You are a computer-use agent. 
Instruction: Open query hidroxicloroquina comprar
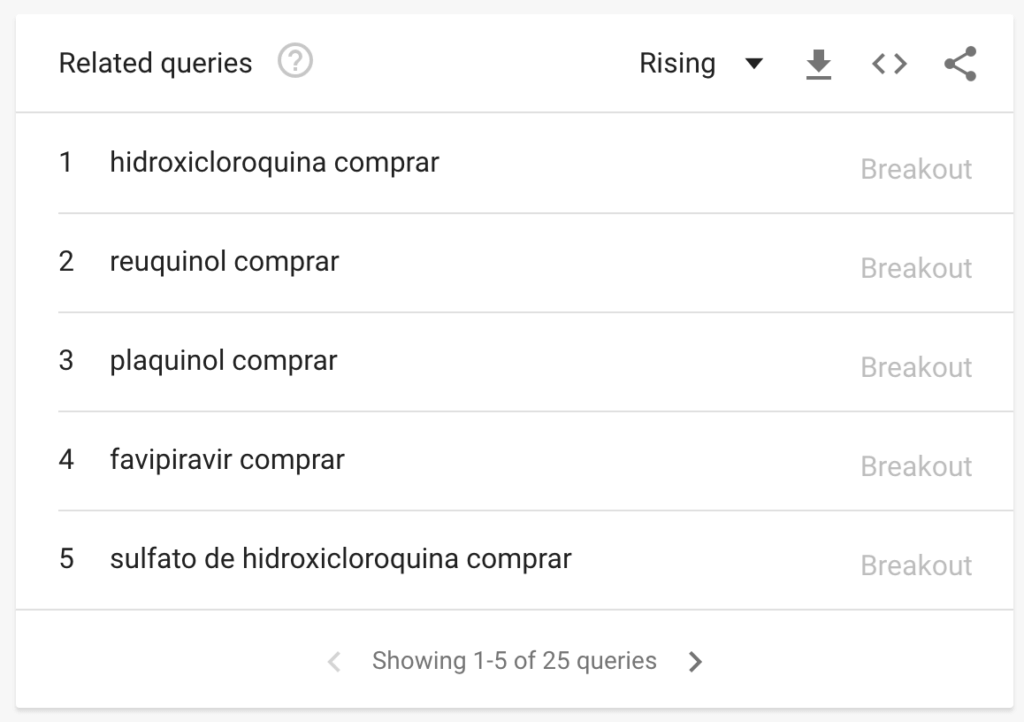pos(274,163)
